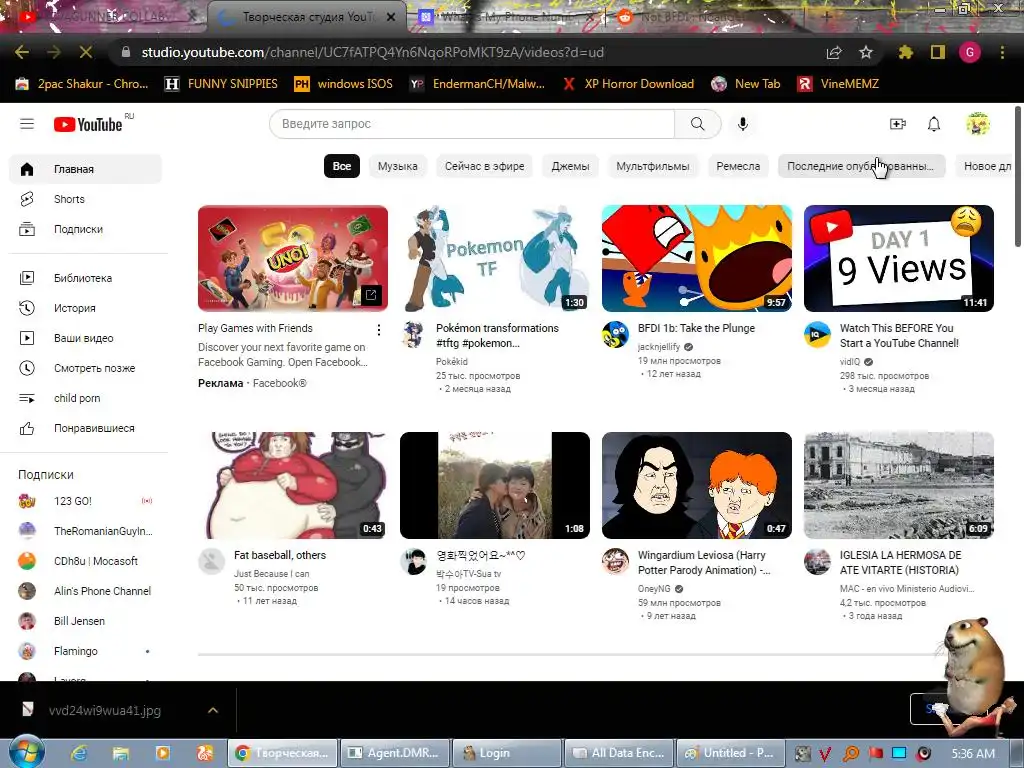Play Wingardium Leviosa video thumbnail
This screenshot has width=1024, height=768.
697,485
